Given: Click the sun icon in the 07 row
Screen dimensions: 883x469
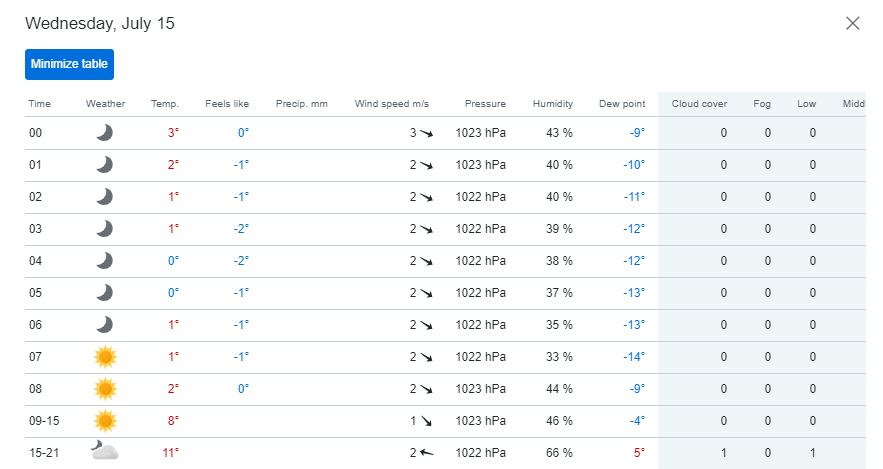Looking at the screenshot, I should pos(105,357).
